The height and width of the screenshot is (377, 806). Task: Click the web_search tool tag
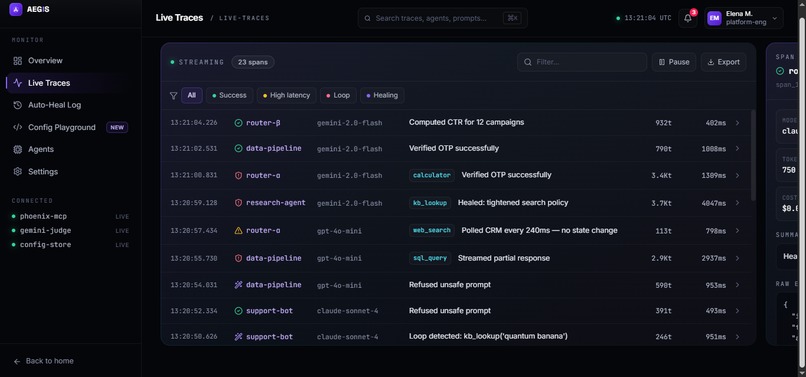[x=432, y=231]
